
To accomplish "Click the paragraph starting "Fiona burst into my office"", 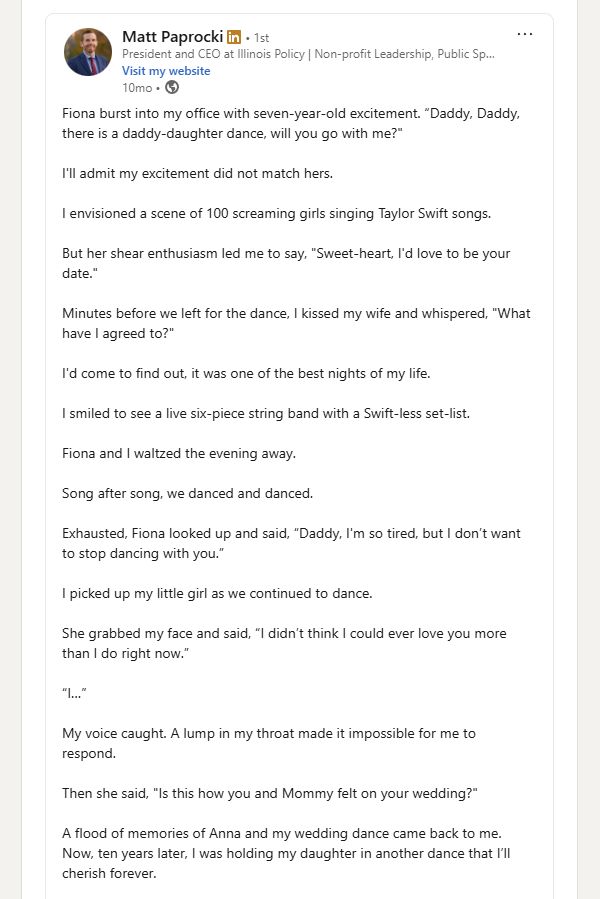I will (x=290, y=123).
